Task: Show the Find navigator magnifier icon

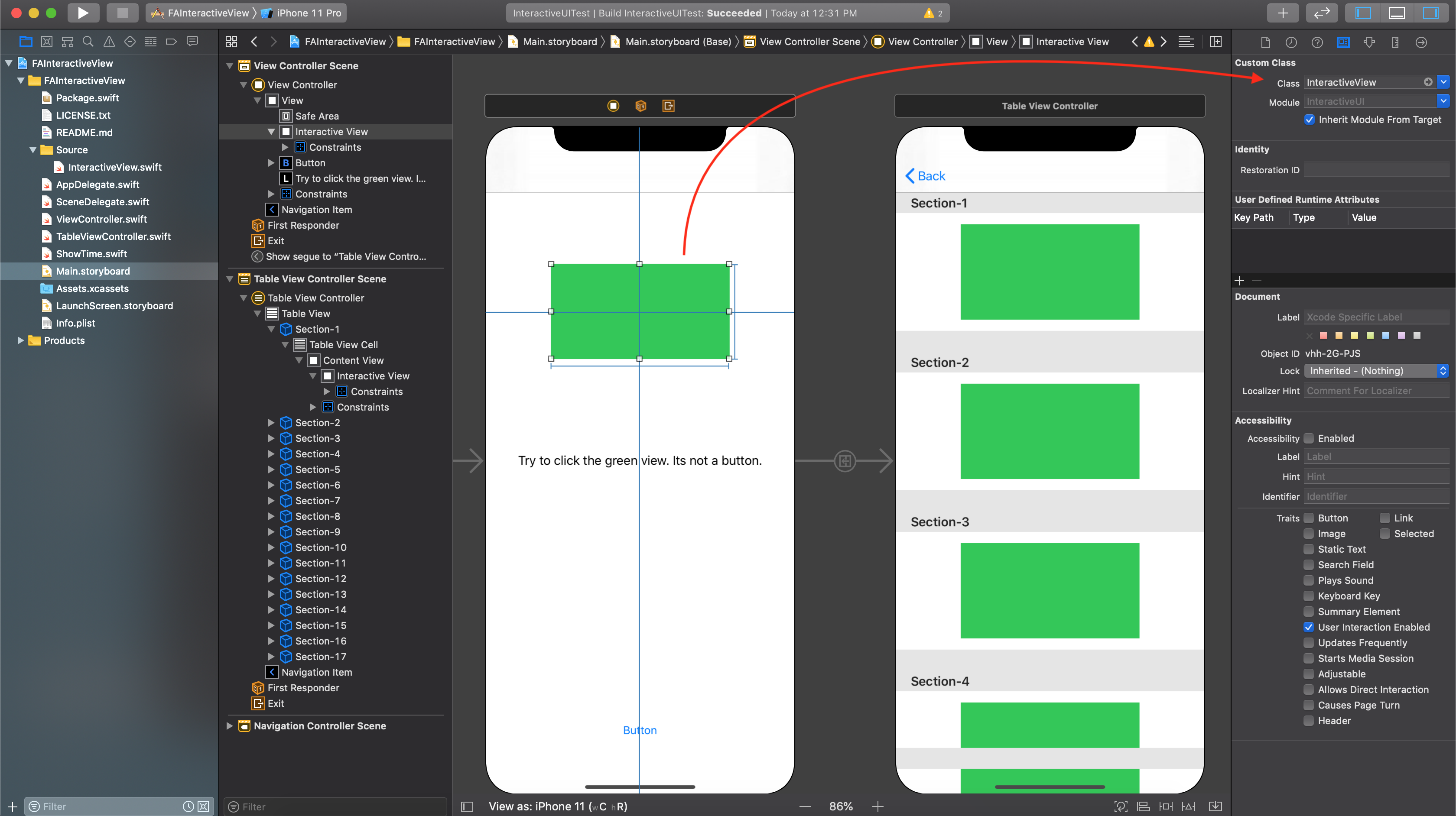Action: [x=88, y=41]
